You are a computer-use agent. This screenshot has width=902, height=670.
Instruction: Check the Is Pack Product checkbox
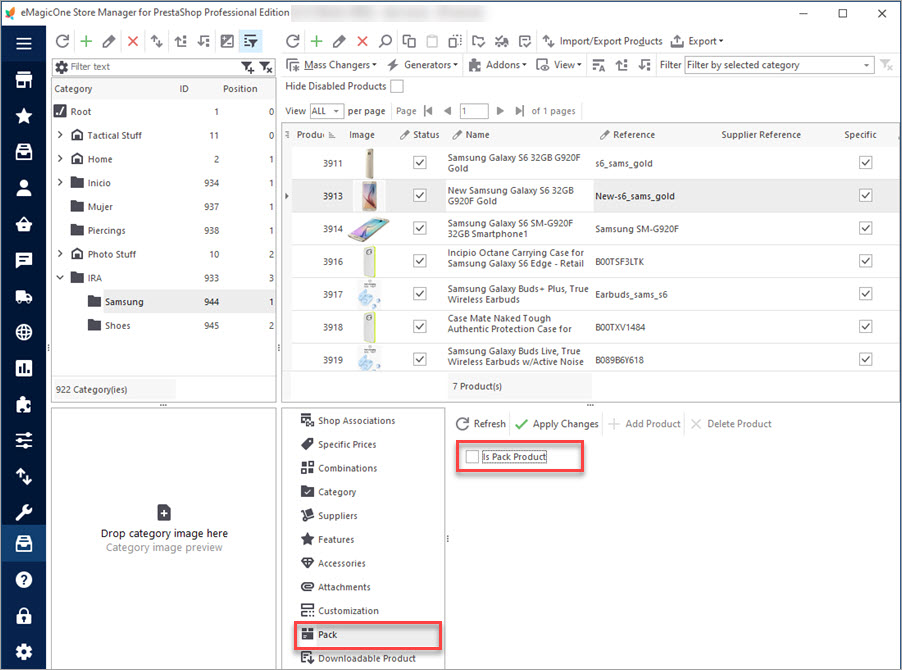tap(472, 457)
